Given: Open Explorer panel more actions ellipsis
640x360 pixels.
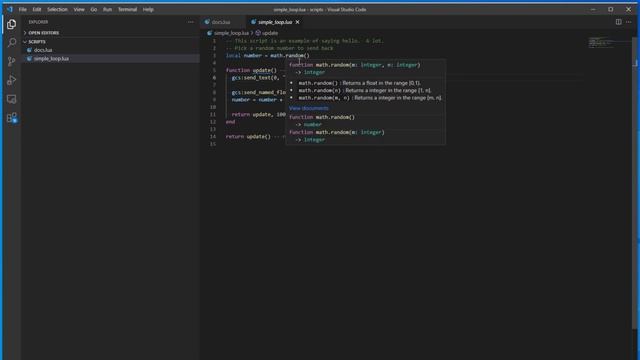Looking at the screenshot, I should coord(191,22).
